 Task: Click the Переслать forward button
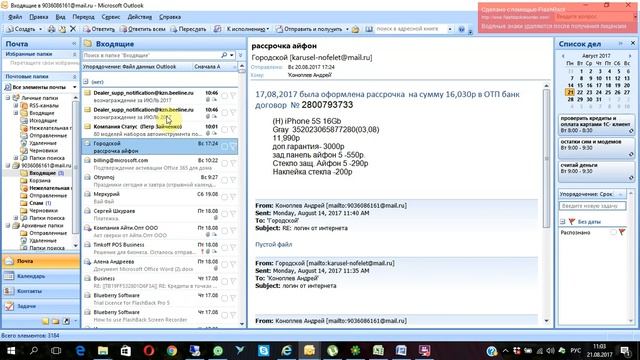tap(188, 29)
